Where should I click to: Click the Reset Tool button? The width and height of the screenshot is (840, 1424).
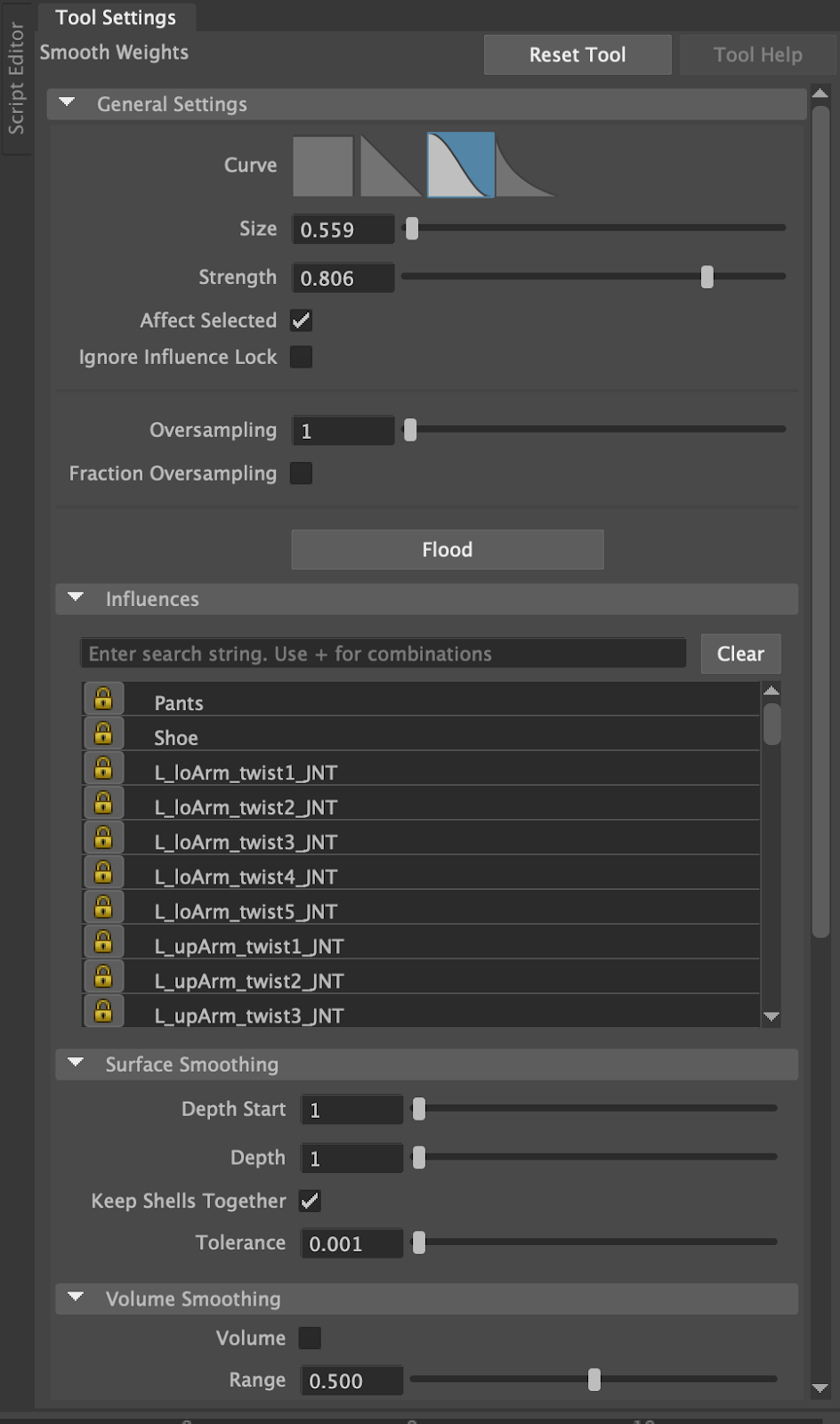coord(577,54)
